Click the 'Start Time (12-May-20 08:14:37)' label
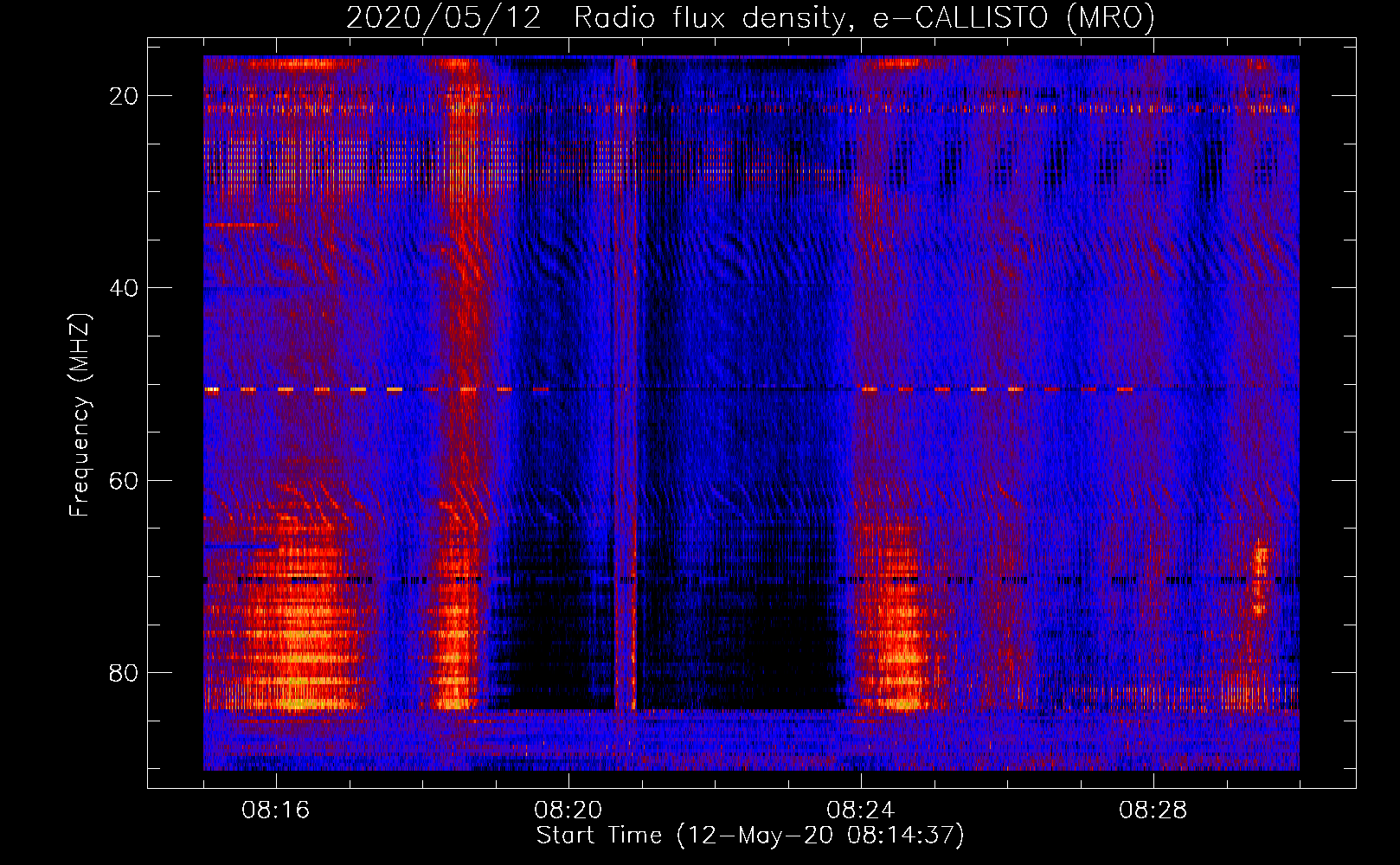Image resolution: width=1400 pixels, height=865 pixels. tap(750, 836)
